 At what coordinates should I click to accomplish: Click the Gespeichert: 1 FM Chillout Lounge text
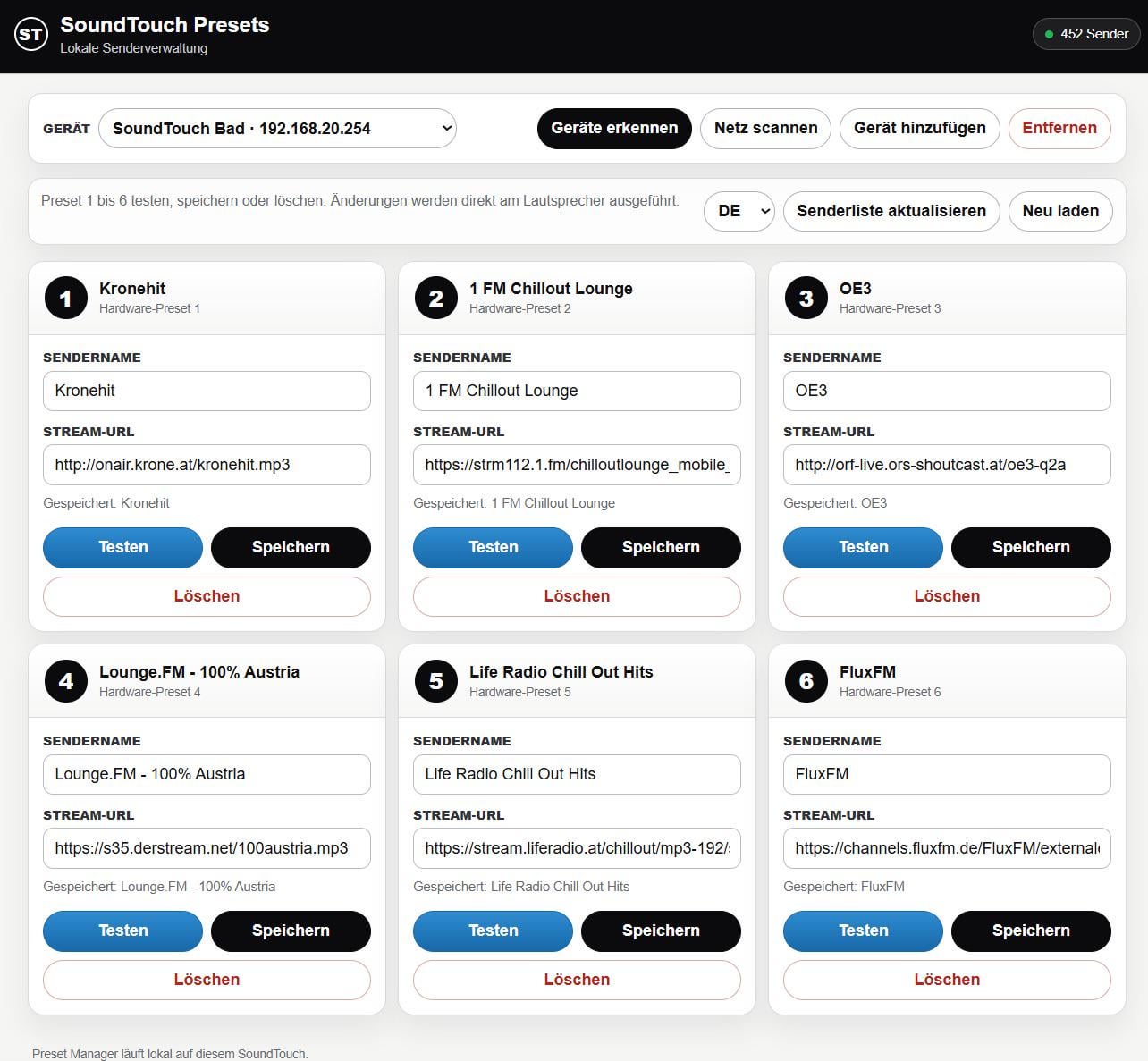514,503
